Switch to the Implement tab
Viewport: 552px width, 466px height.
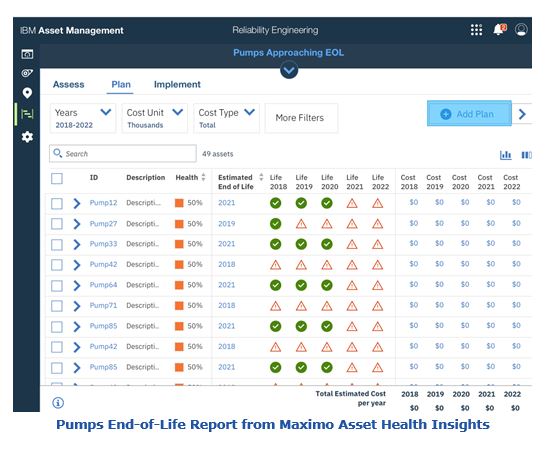tap(177, 84)
